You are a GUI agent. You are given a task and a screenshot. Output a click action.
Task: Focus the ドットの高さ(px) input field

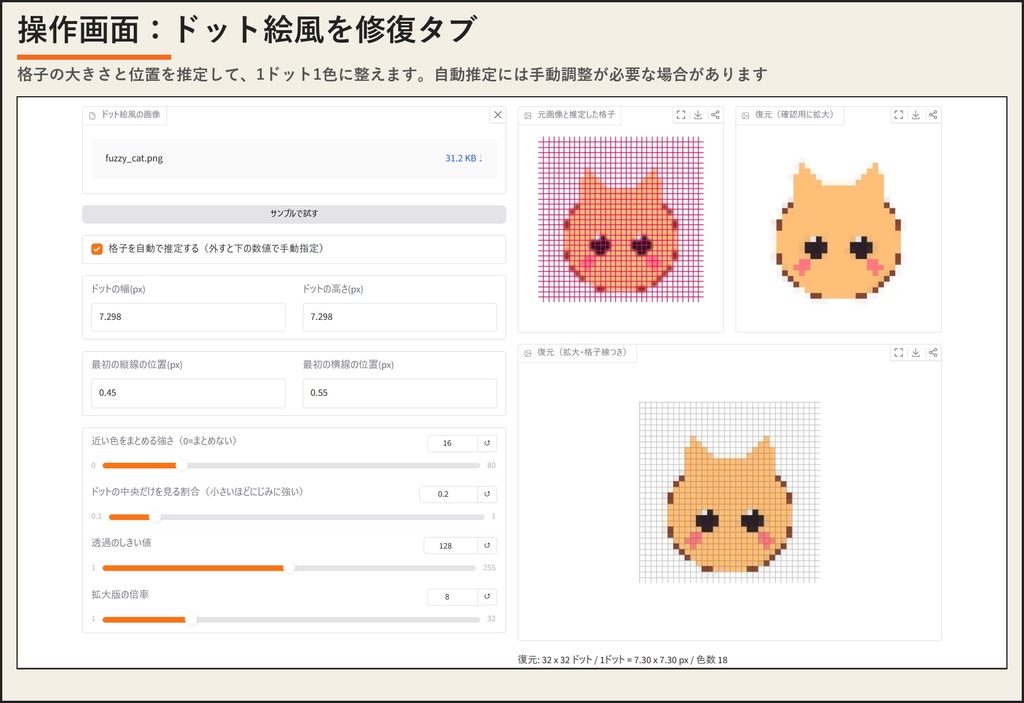tap(400, 317)
